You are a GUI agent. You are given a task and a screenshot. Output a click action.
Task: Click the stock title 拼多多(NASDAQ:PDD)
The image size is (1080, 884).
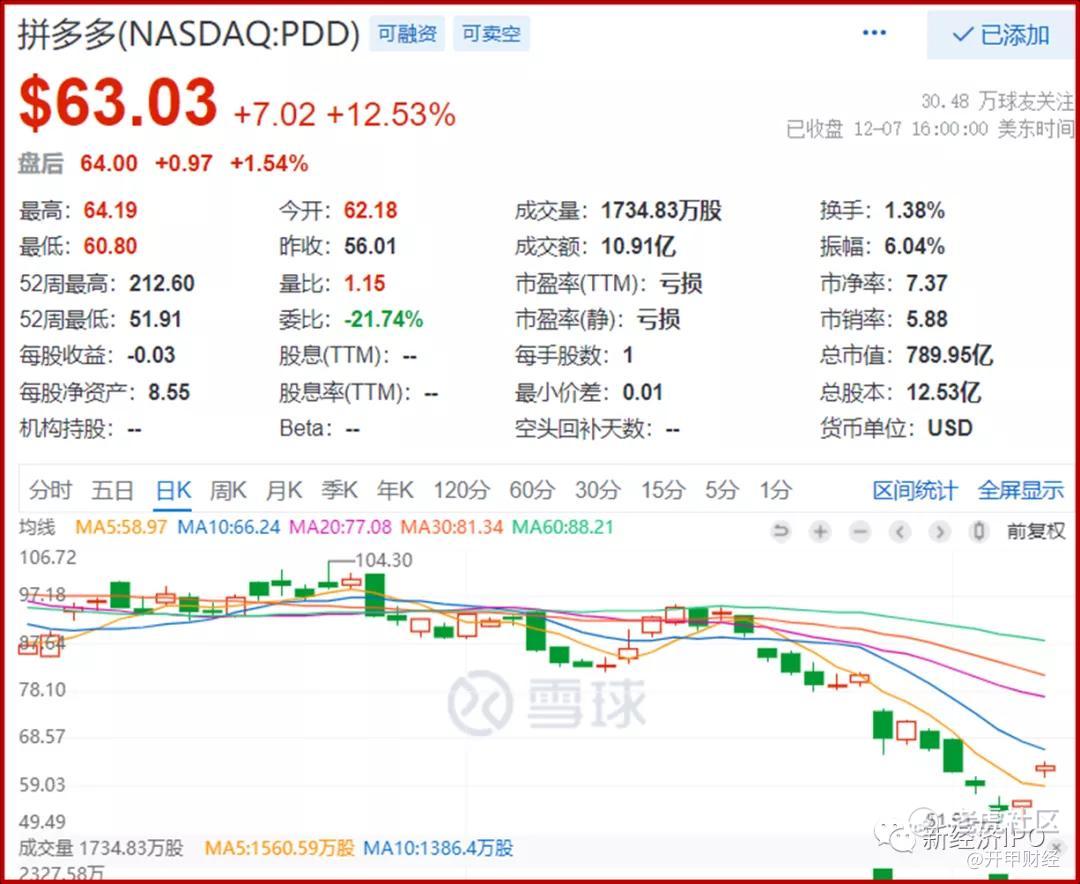point(189,34)
